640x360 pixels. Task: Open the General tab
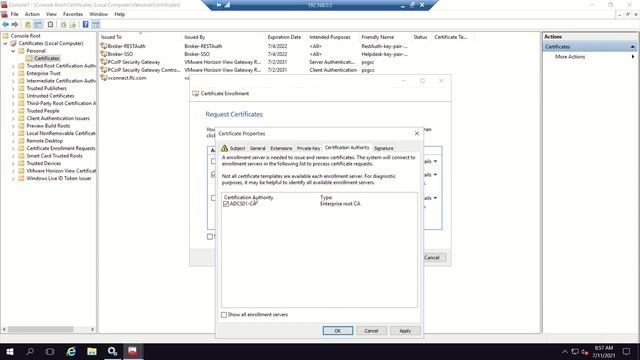tap(258, 148)
